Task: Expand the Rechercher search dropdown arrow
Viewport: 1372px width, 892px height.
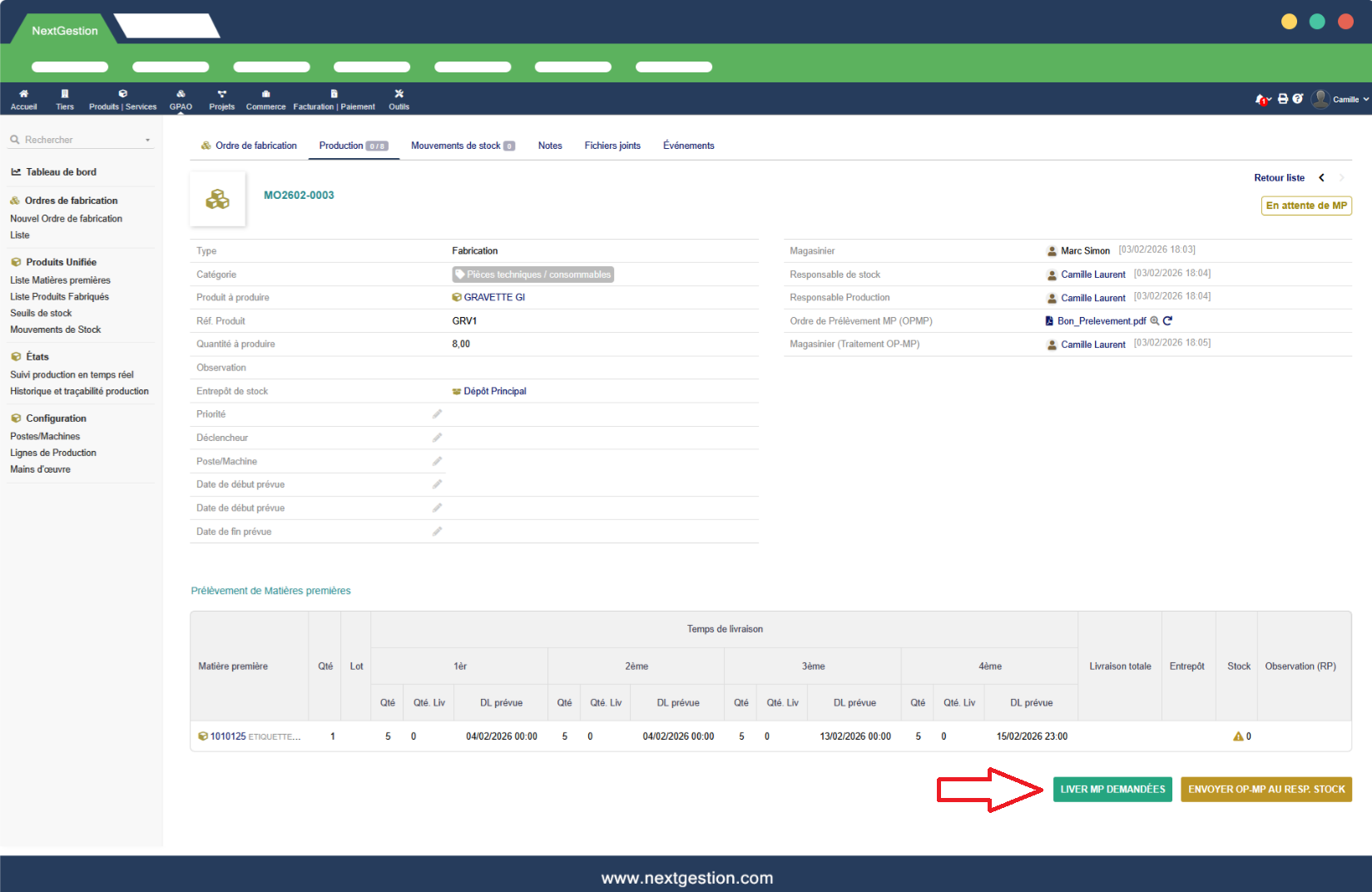Action: pyautogui.click(x=148, y=141)
